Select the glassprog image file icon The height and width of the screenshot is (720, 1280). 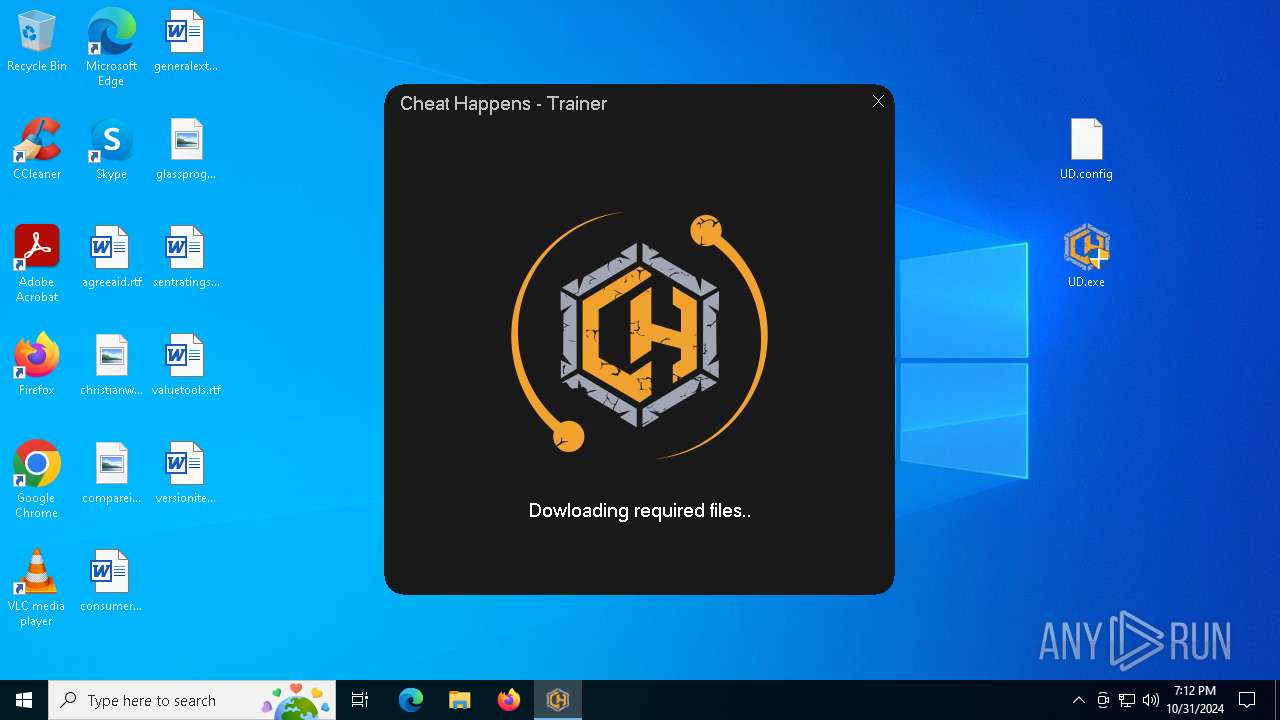click(x=185, y=150)
